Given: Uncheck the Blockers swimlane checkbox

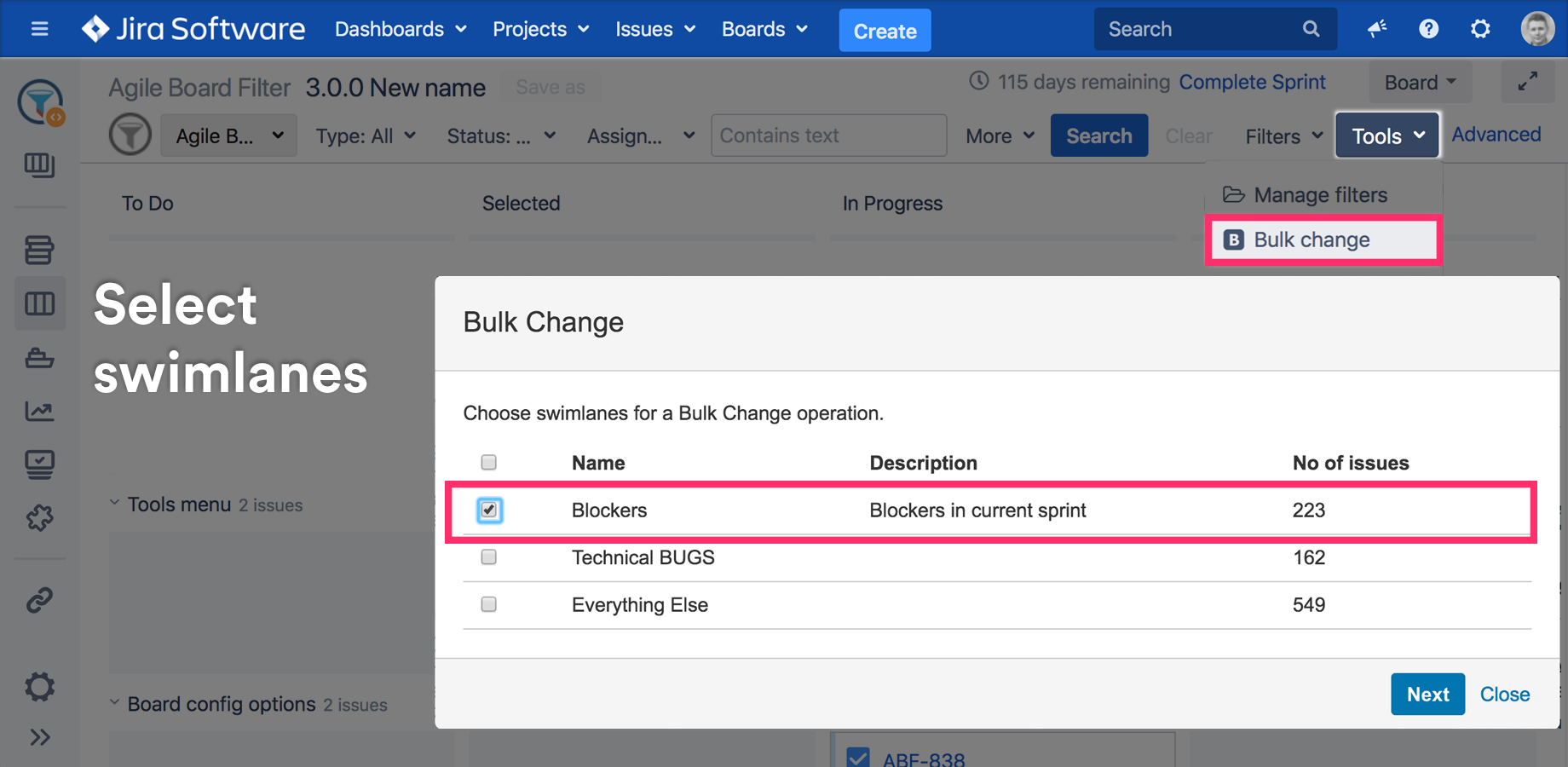Looking at the screenshot, I should [489, 510].
